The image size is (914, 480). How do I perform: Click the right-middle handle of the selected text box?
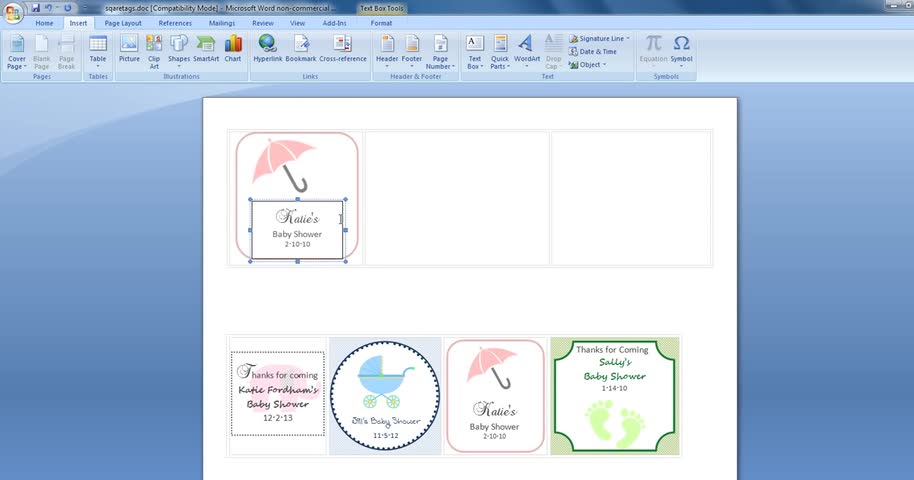pos(346,230)
